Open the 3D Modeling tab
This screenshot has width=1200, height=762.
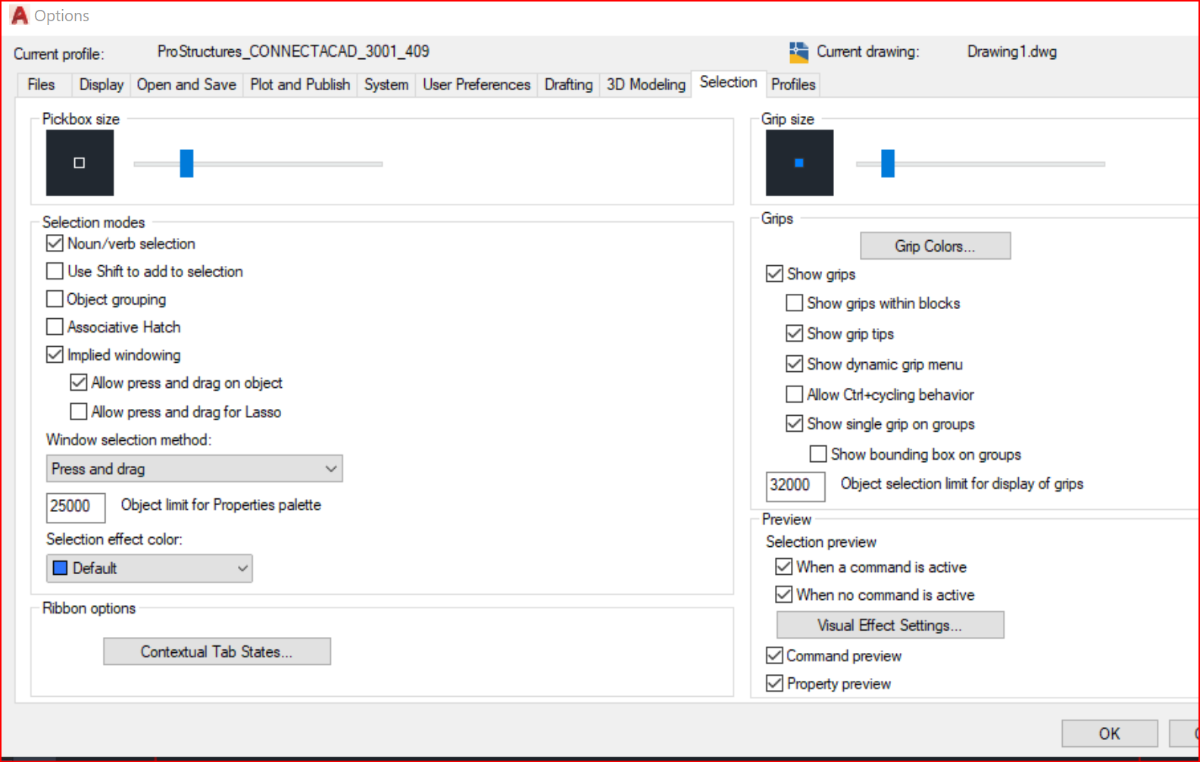coord(646,85)
